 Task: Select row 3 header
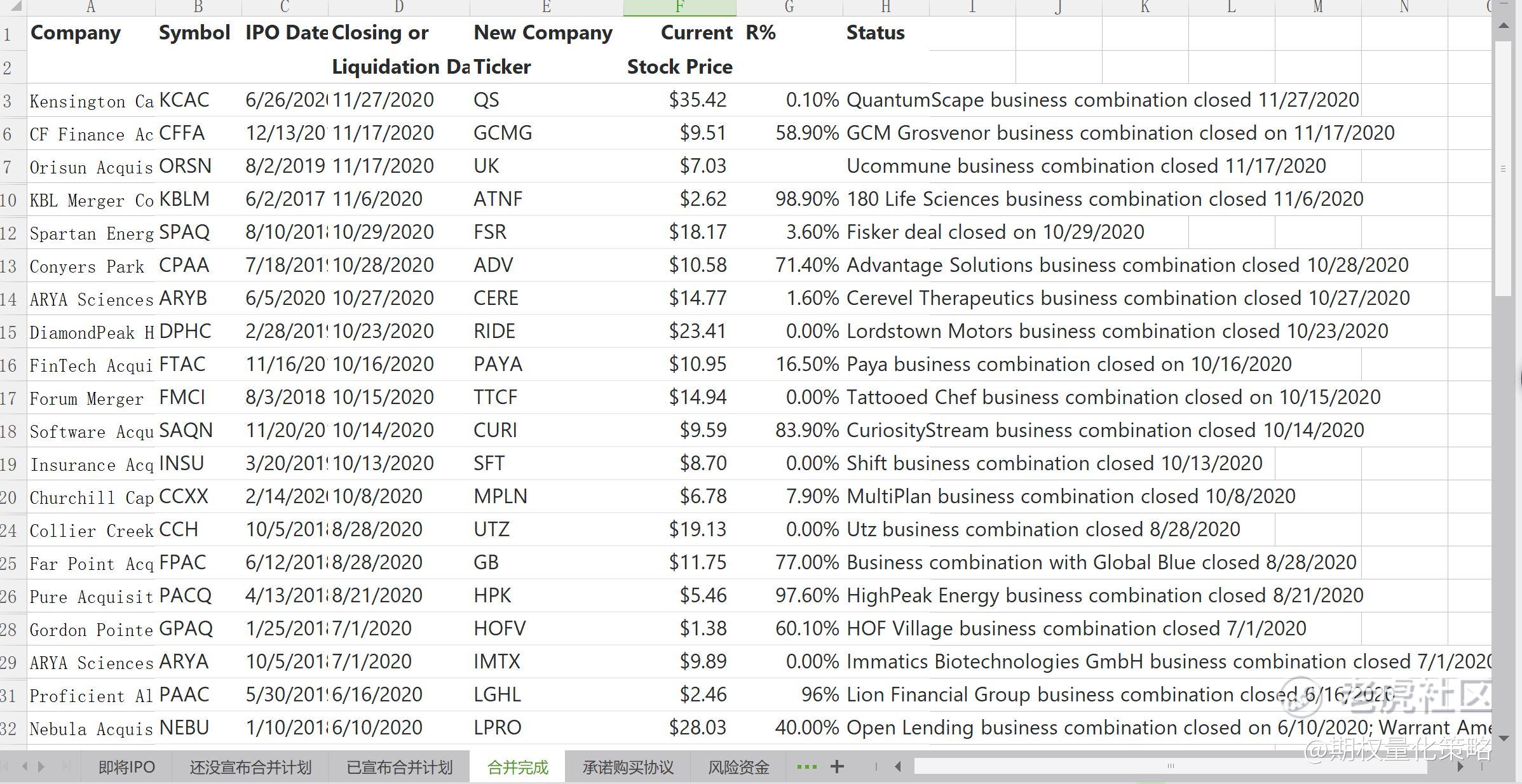point(13,100)
